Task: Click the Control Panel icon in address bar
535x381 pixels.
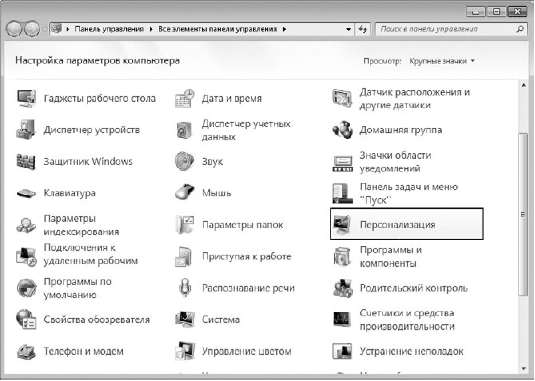Action: 57,29
